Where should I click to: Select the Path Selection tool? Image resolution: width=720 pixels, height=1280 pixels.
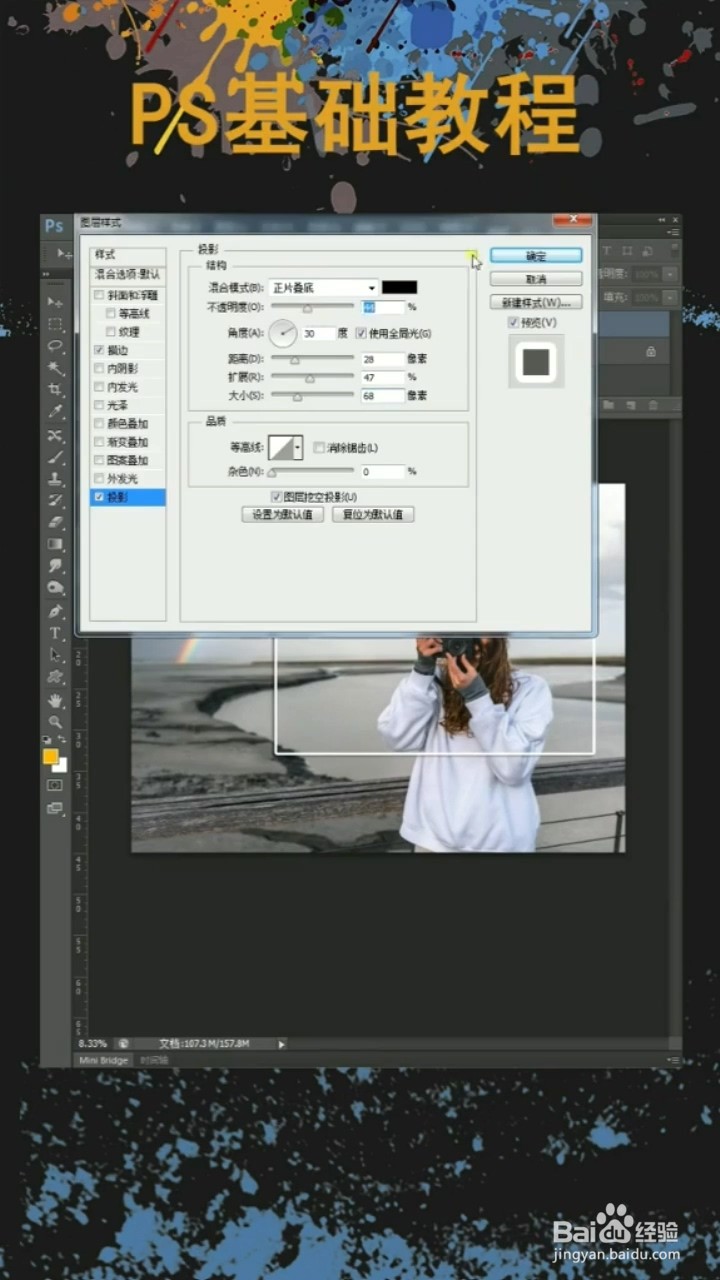[55, 655]
